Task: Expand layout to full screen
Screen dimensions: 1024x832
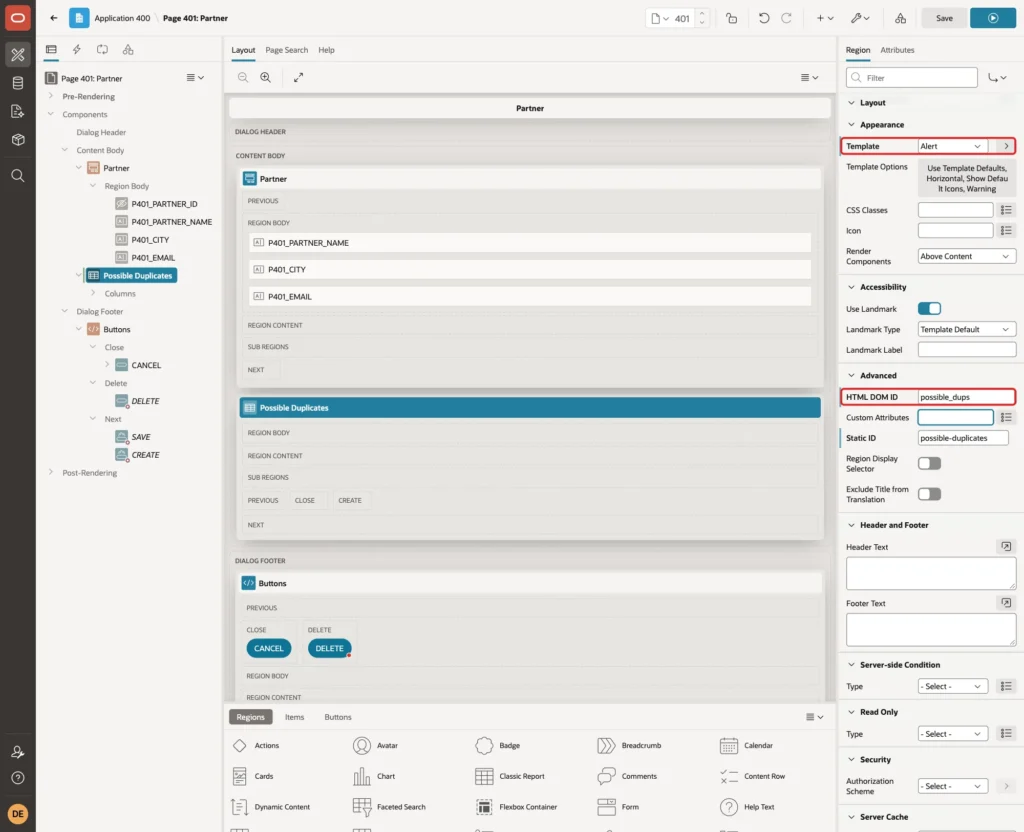Action: pos(298,77)
